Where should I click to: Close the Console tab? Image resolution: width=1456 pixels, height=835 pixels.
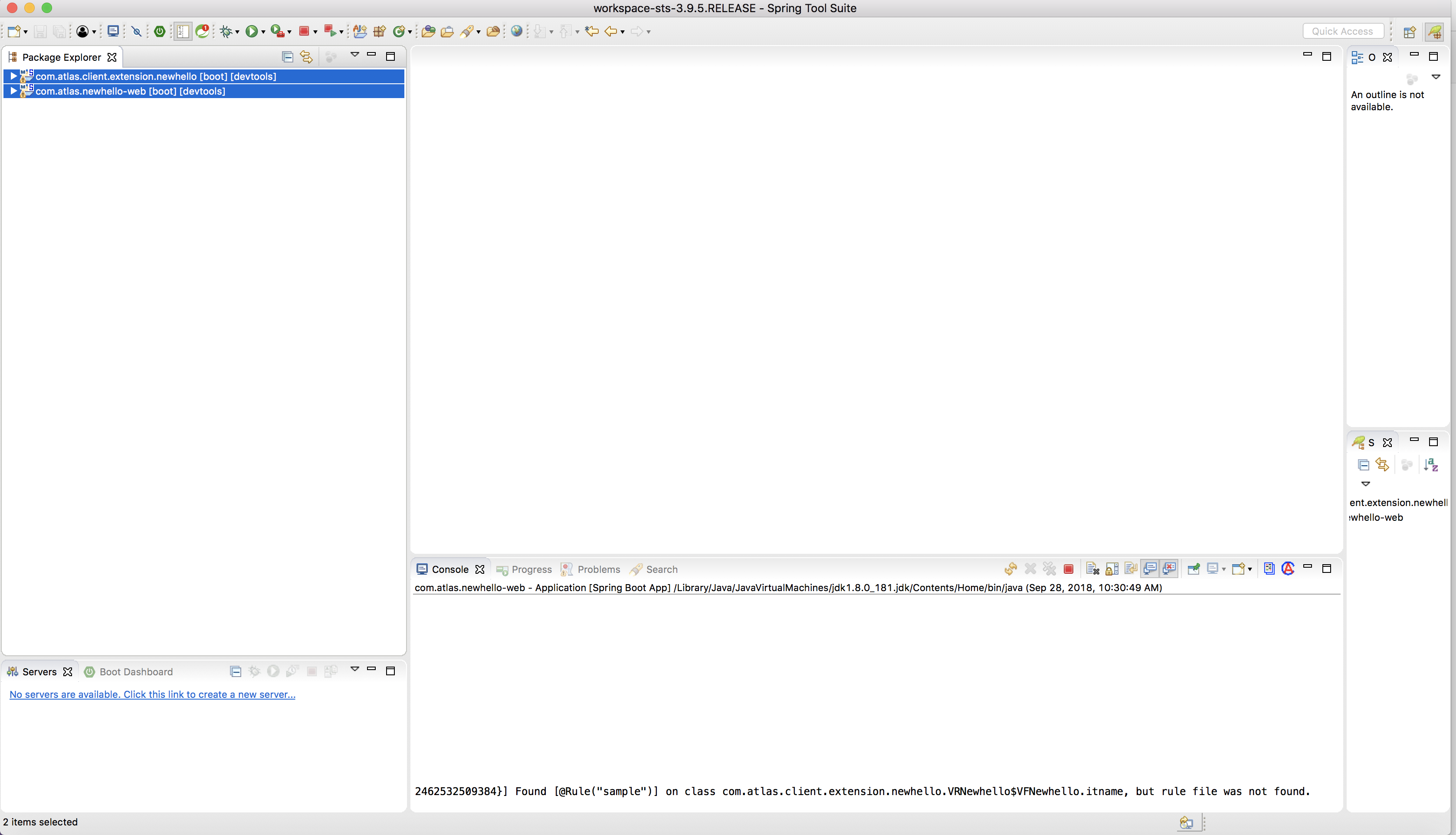tap(480, 569)
